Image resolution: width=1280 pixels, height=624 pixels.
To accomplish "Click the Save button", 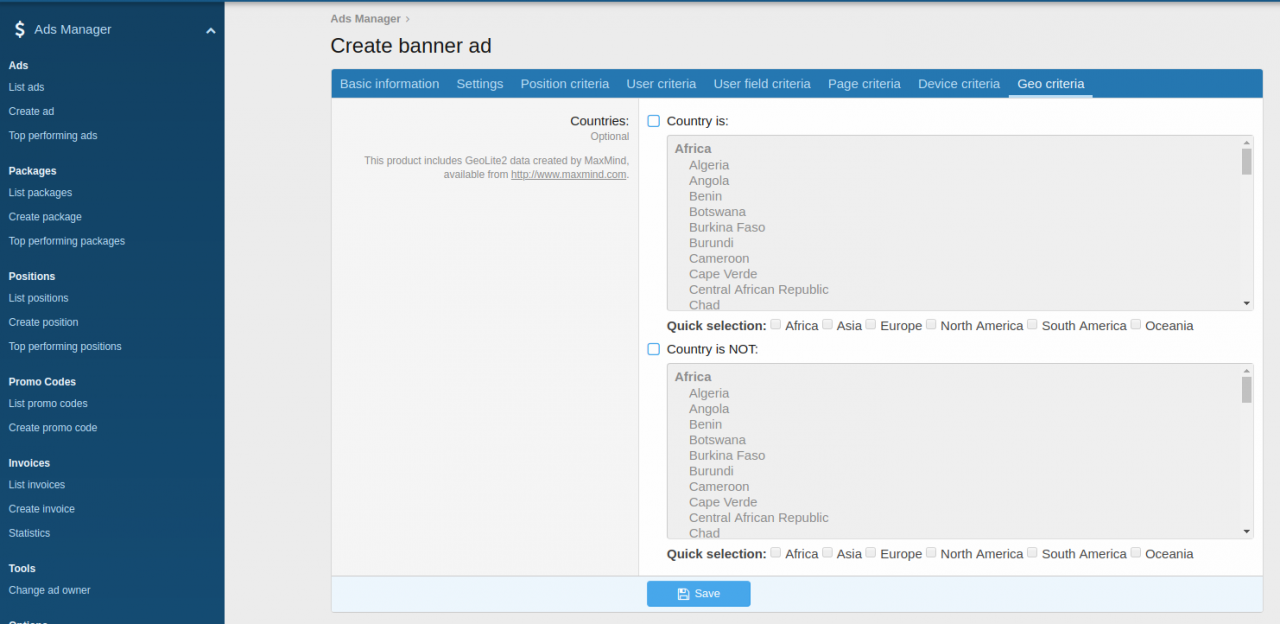I will pos(698,593).
